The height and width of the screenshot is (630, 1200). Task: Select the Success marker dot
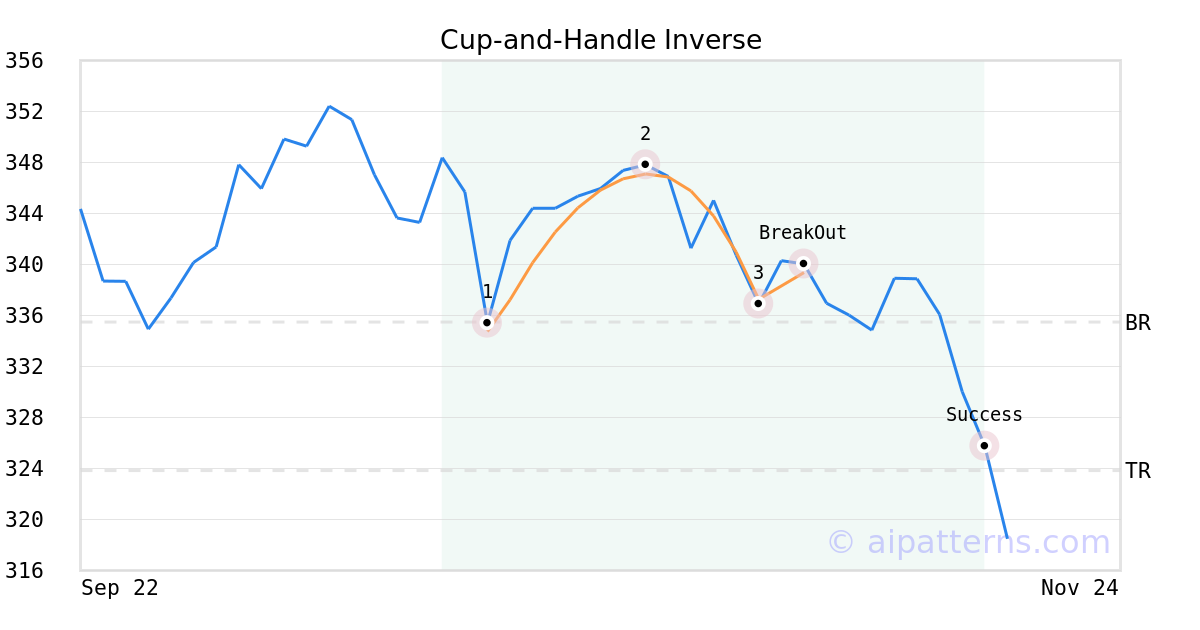coord(984,445)
